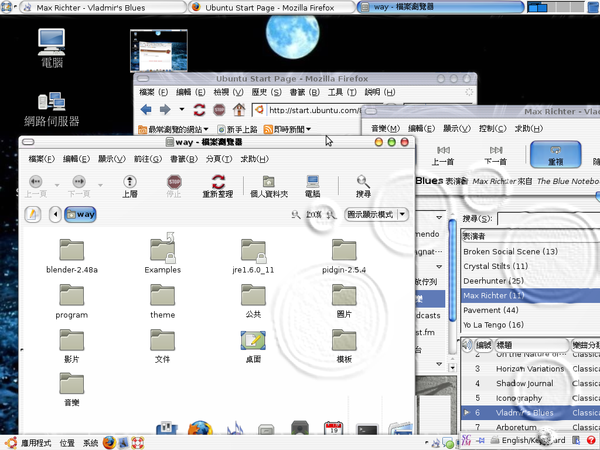Click Firefox stop icon
The image size is (600, 450).
pyautogui.click(x=219, y=110)
